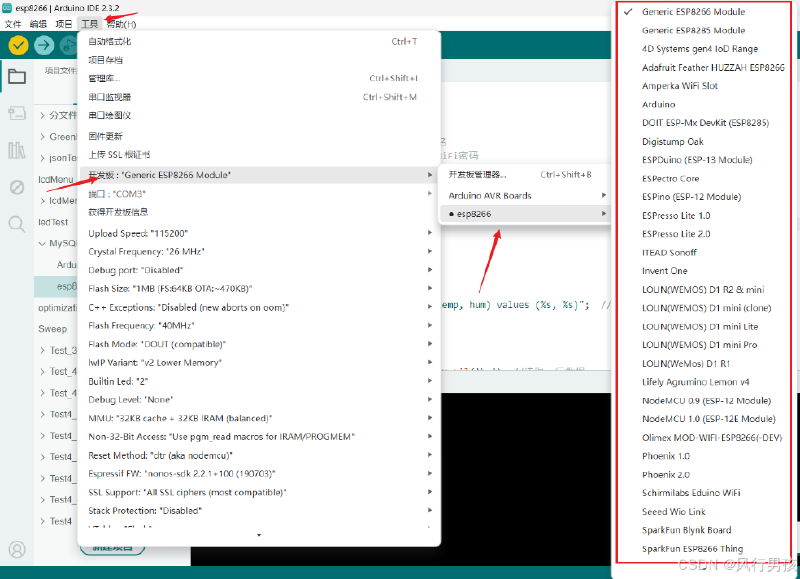Screen dimensions: 800x579
Task: Click the tools menu scroll-down arrow
Action: 259,535
